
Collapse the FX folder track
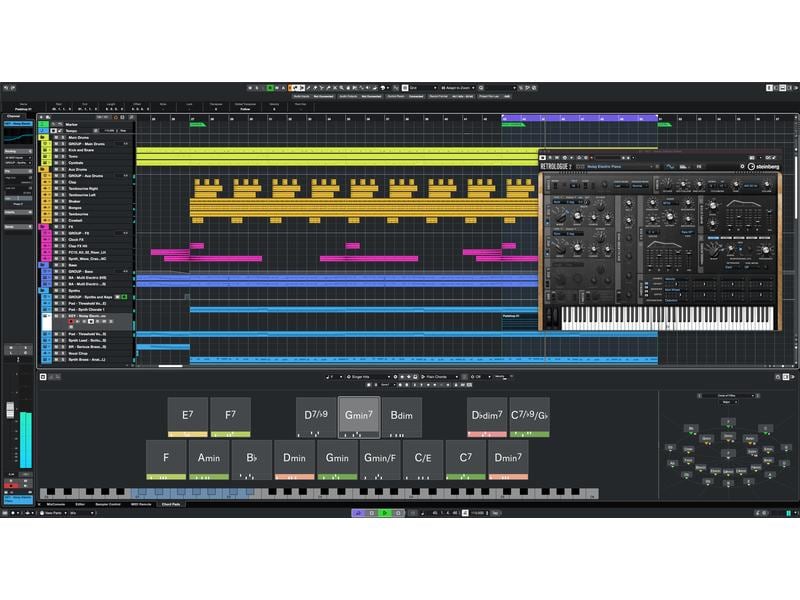point(43,227)
